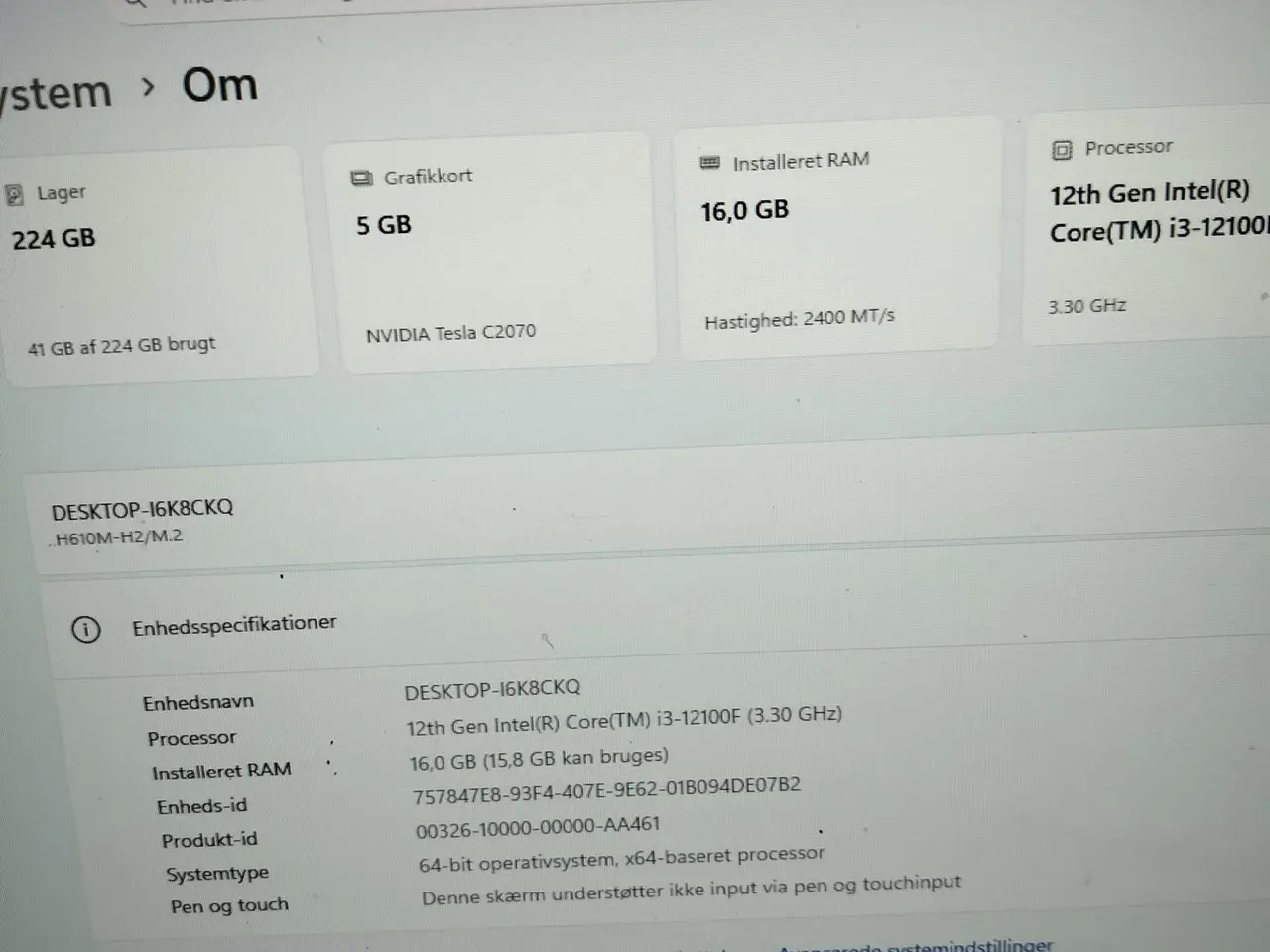Click the Installeret RAM row label

[x=221, y=772]
